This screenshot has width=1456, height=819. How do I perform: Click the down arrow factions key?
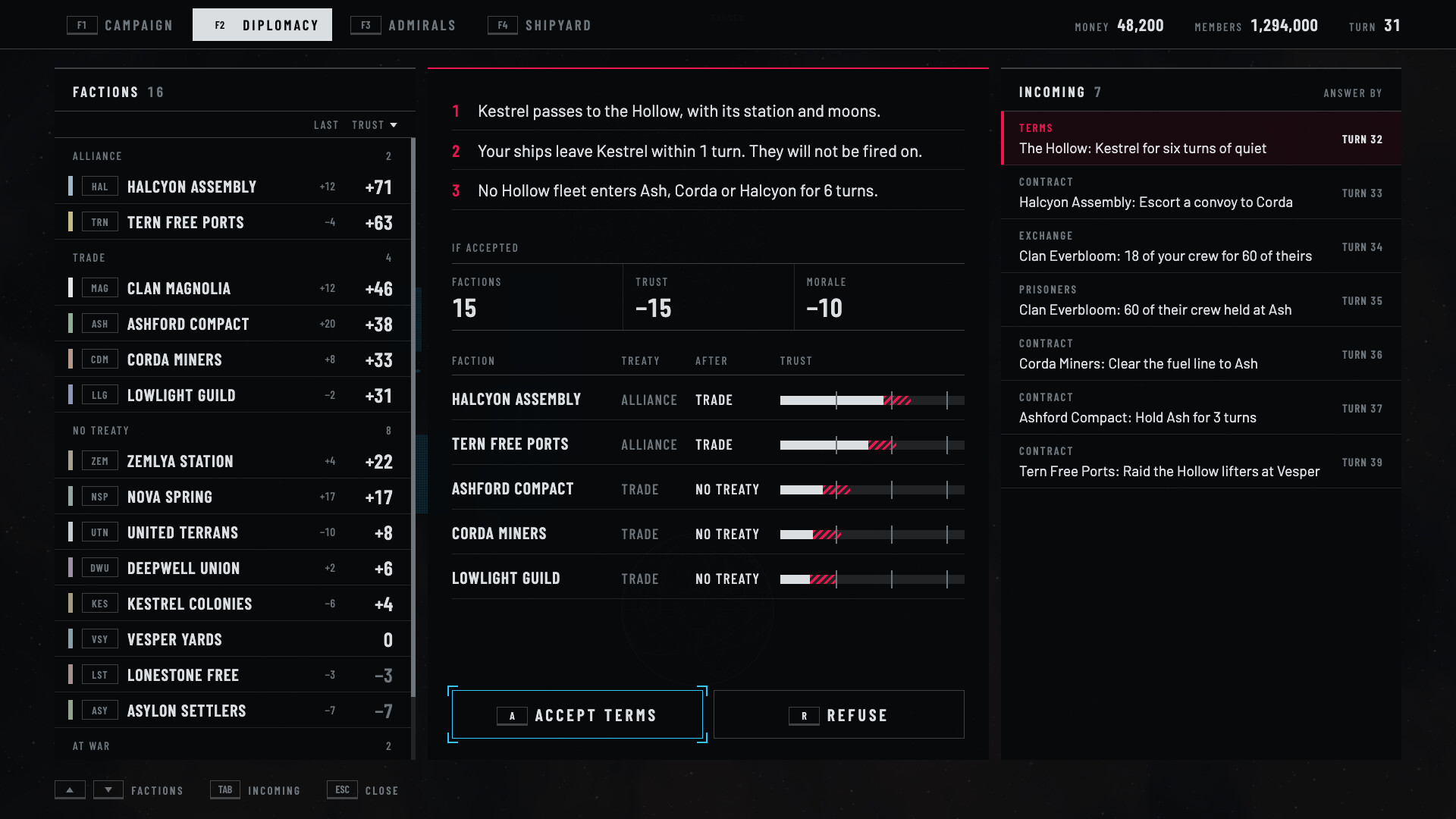click(108, 790)
